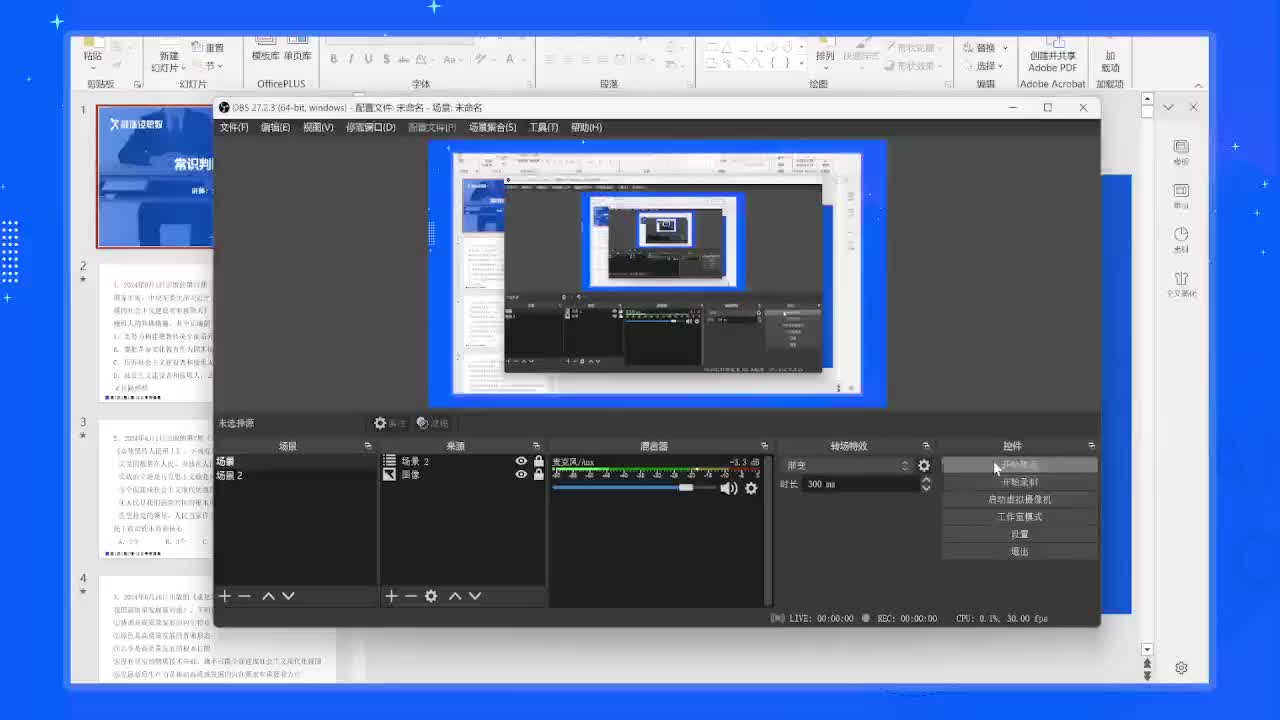Select slide 2 thumbnail in PowerPoint
This screenshot has width=1280, height=720.
(x=156, y=332)
